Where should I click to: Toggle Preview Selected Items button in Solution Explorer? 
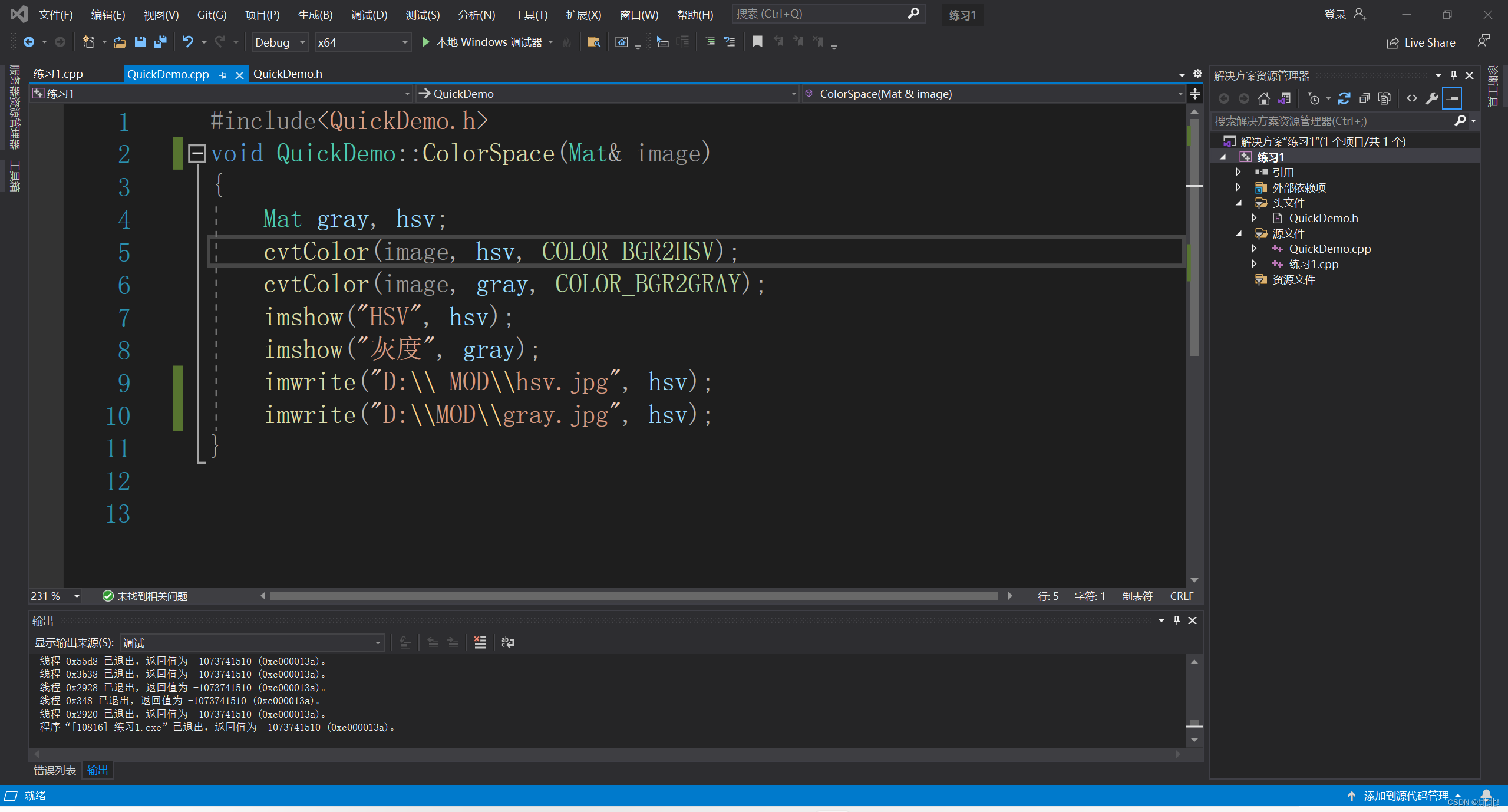coord(1453,99)
